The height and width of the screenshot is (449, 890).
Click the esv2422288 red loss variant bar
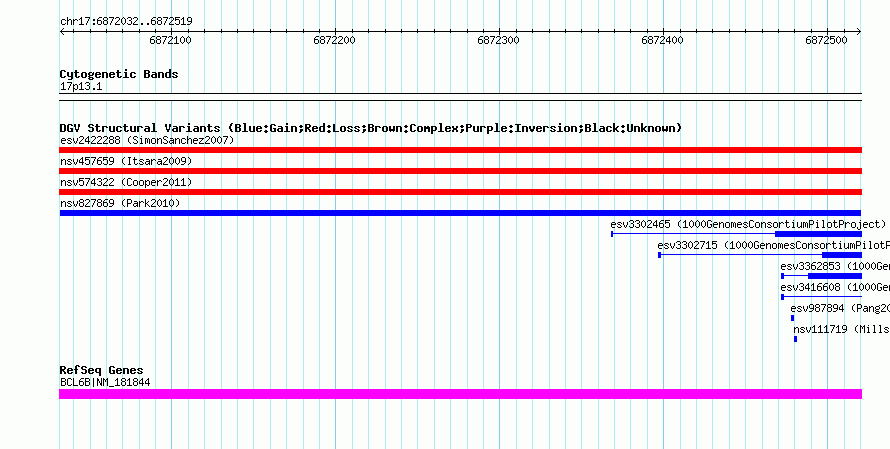[460, 150]
